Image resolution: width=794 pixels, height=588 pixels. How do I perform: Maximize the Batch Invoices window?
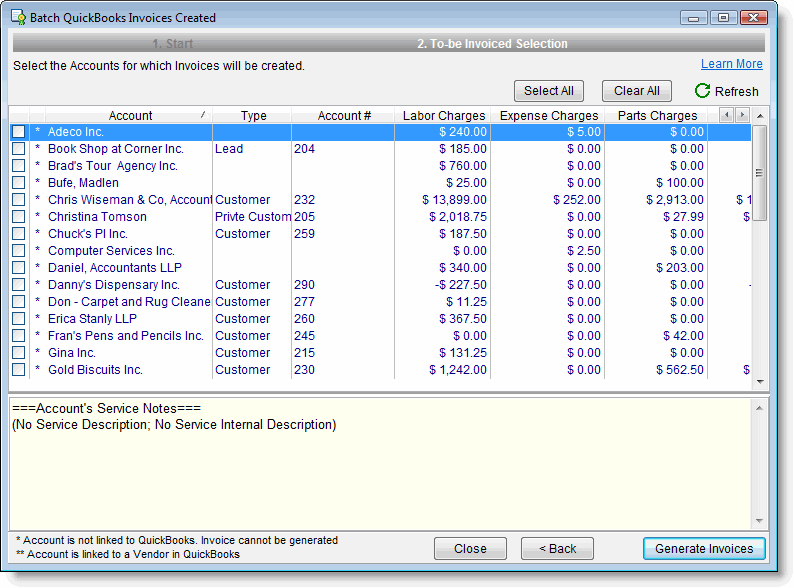(722, 17)
